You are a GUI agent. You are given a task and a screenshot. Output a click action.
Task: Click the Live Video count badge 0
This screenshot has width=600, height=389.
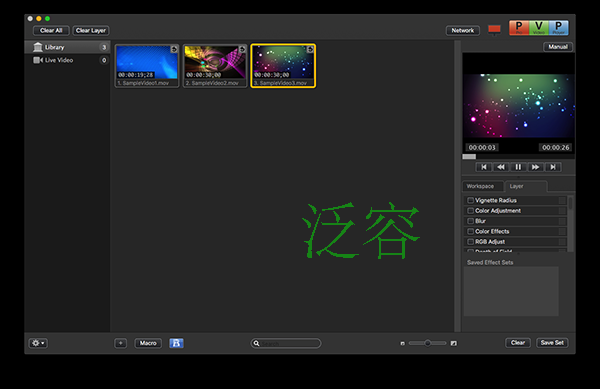104,60
